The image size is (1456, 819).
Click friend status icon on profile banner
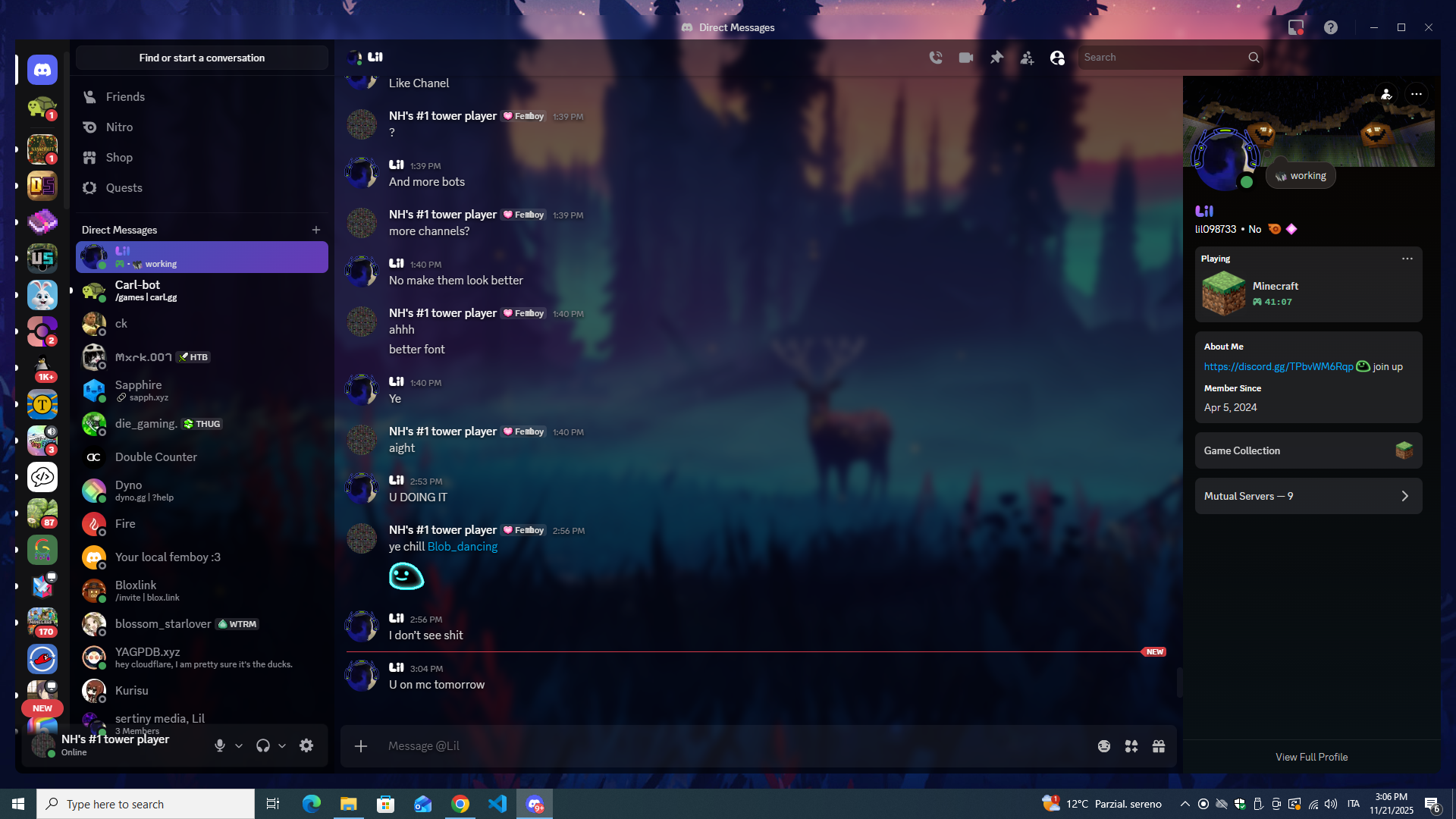tap(1386, 95)
